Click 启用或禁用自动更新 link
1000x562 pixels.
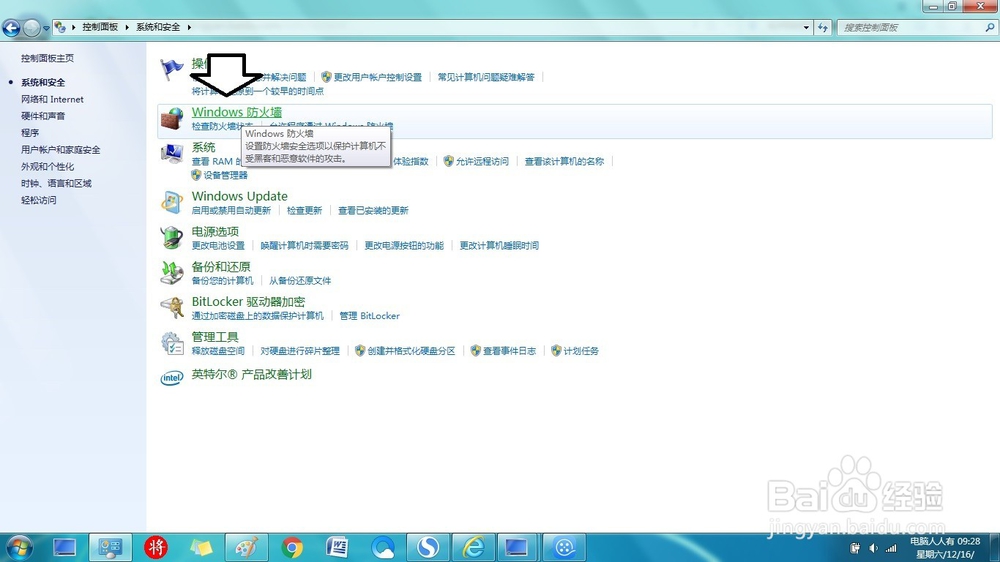tap(231, 211)
